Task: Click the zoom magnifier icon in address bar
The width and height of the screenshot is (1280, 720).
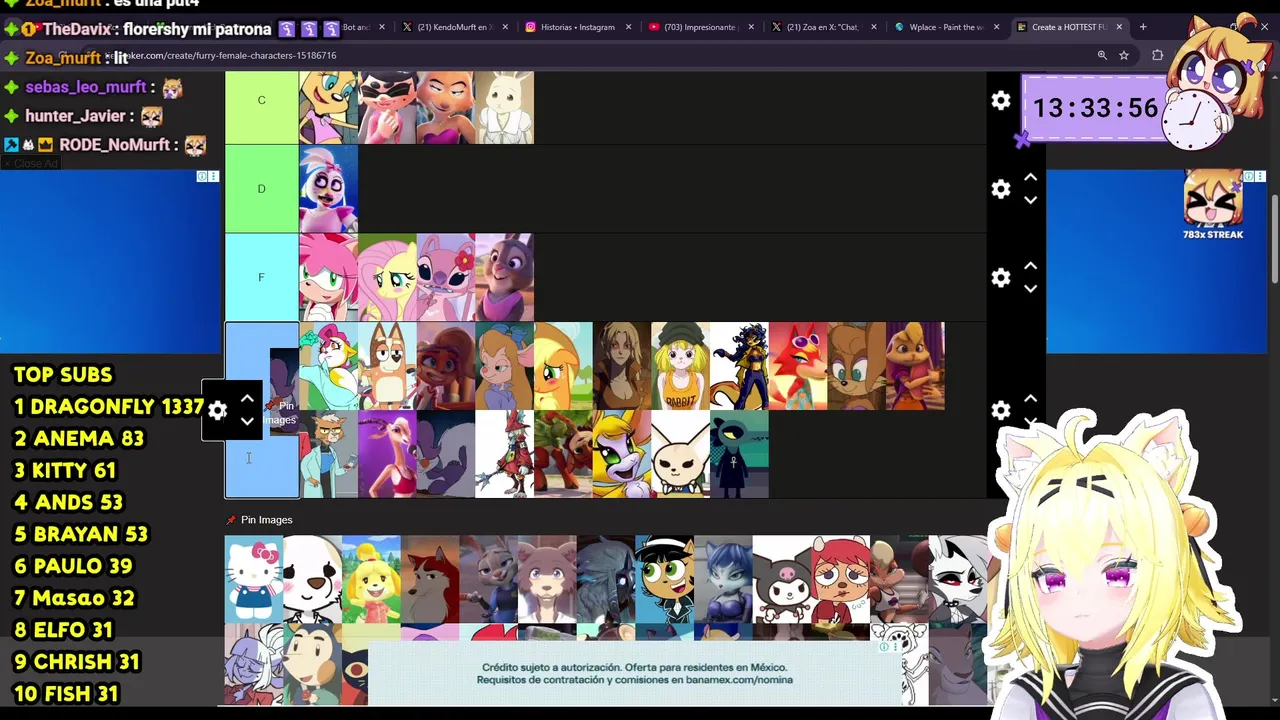Action: (1102, 56)
